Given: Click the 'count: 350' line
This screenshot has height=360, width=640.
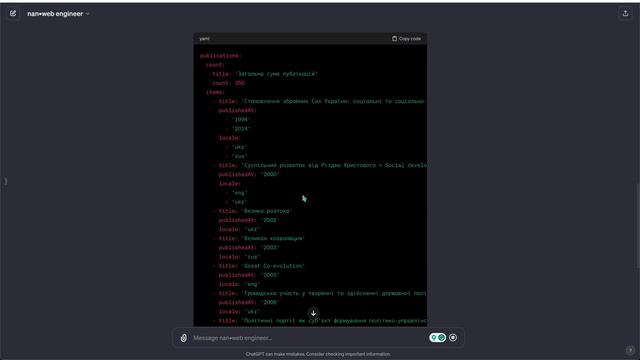Looking at the screenshot, I should click(x=228, y=83).
